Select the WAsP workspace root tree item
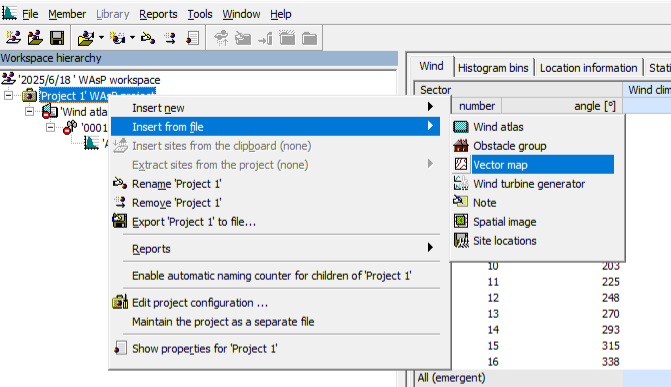The height and width of the screenshot is (387, 671). [x=90, y=80]
